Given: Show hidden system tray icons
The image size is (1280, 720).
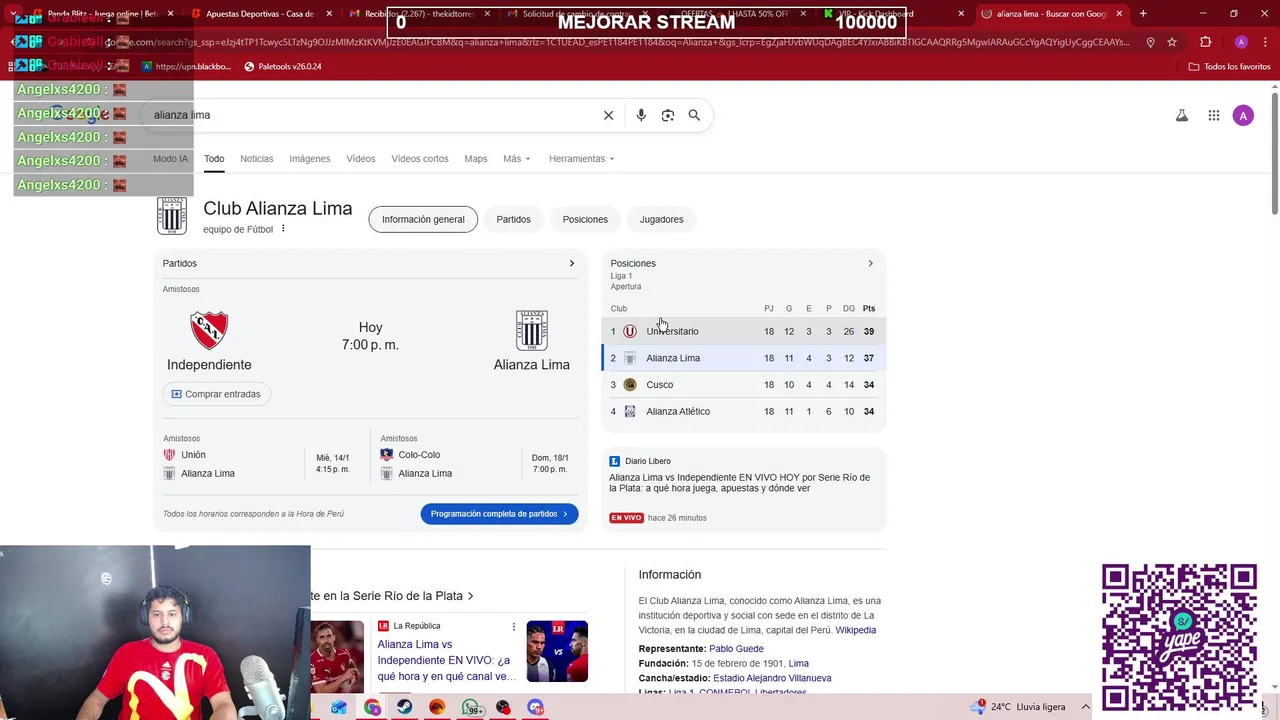Looking at the screenshot, I should (1085, 707).
